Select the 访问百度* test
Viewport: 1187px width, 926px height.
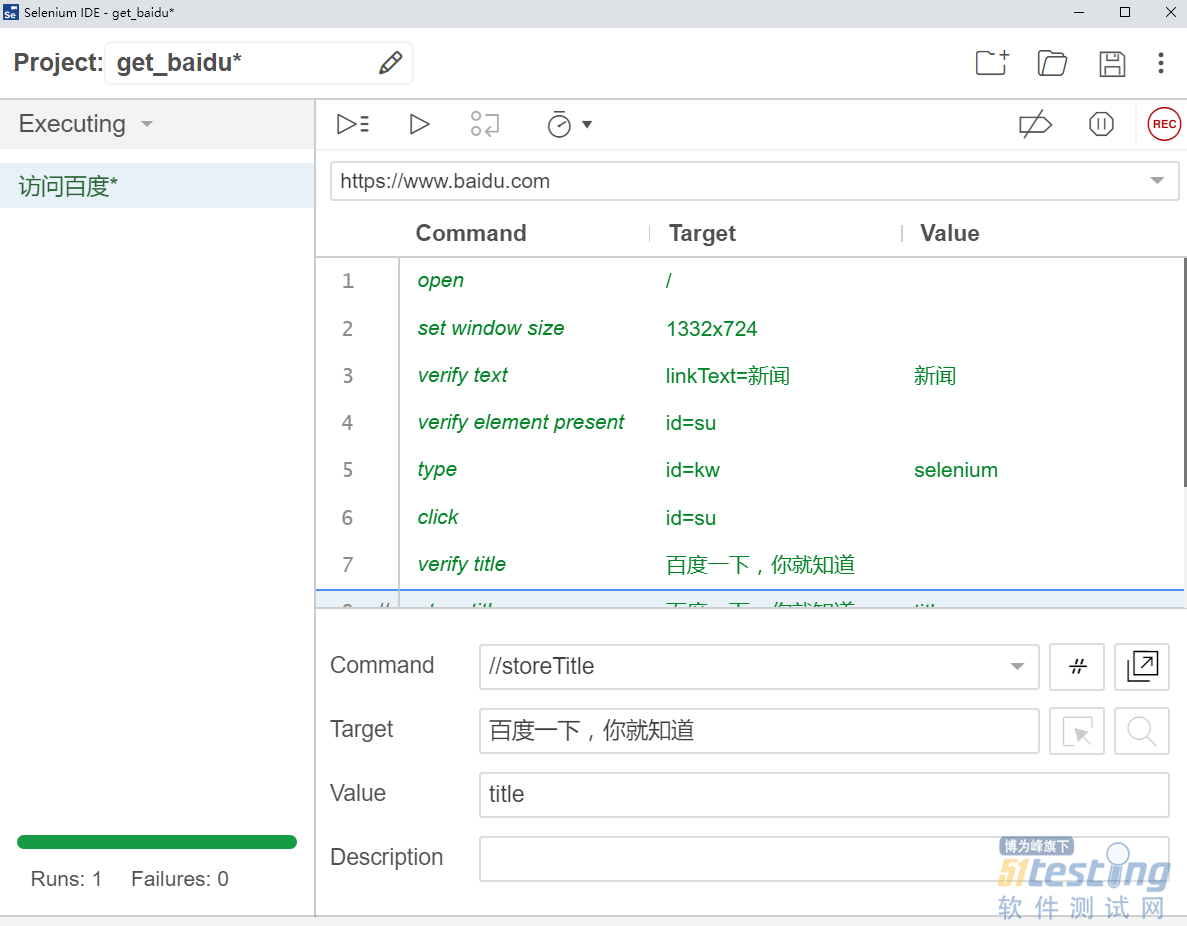coord(157,186)
